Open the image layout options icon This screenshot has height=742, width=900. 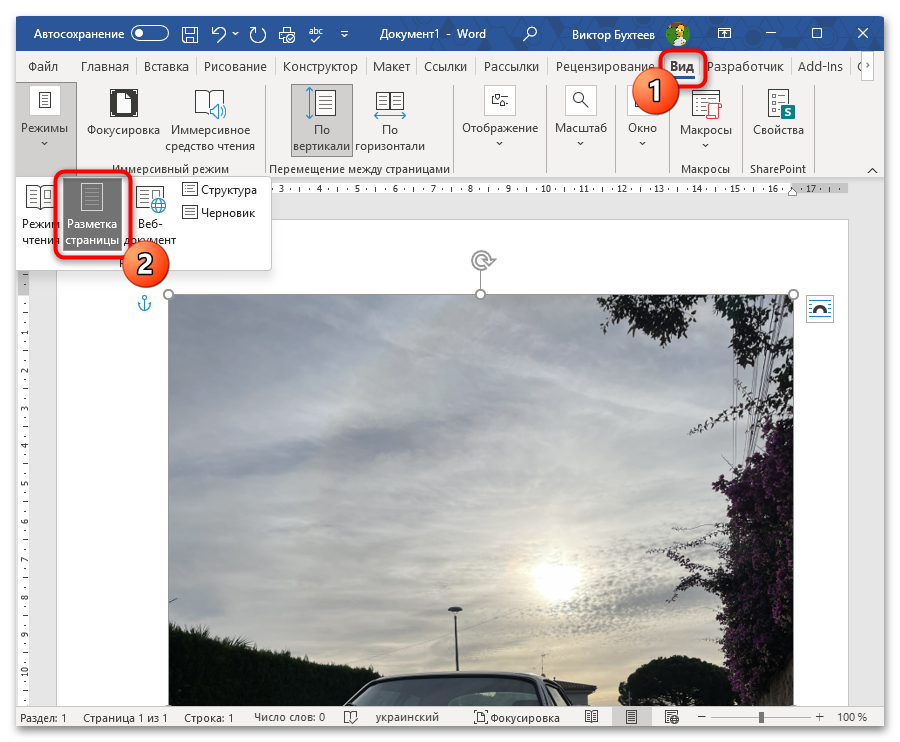tap(820, 309)
